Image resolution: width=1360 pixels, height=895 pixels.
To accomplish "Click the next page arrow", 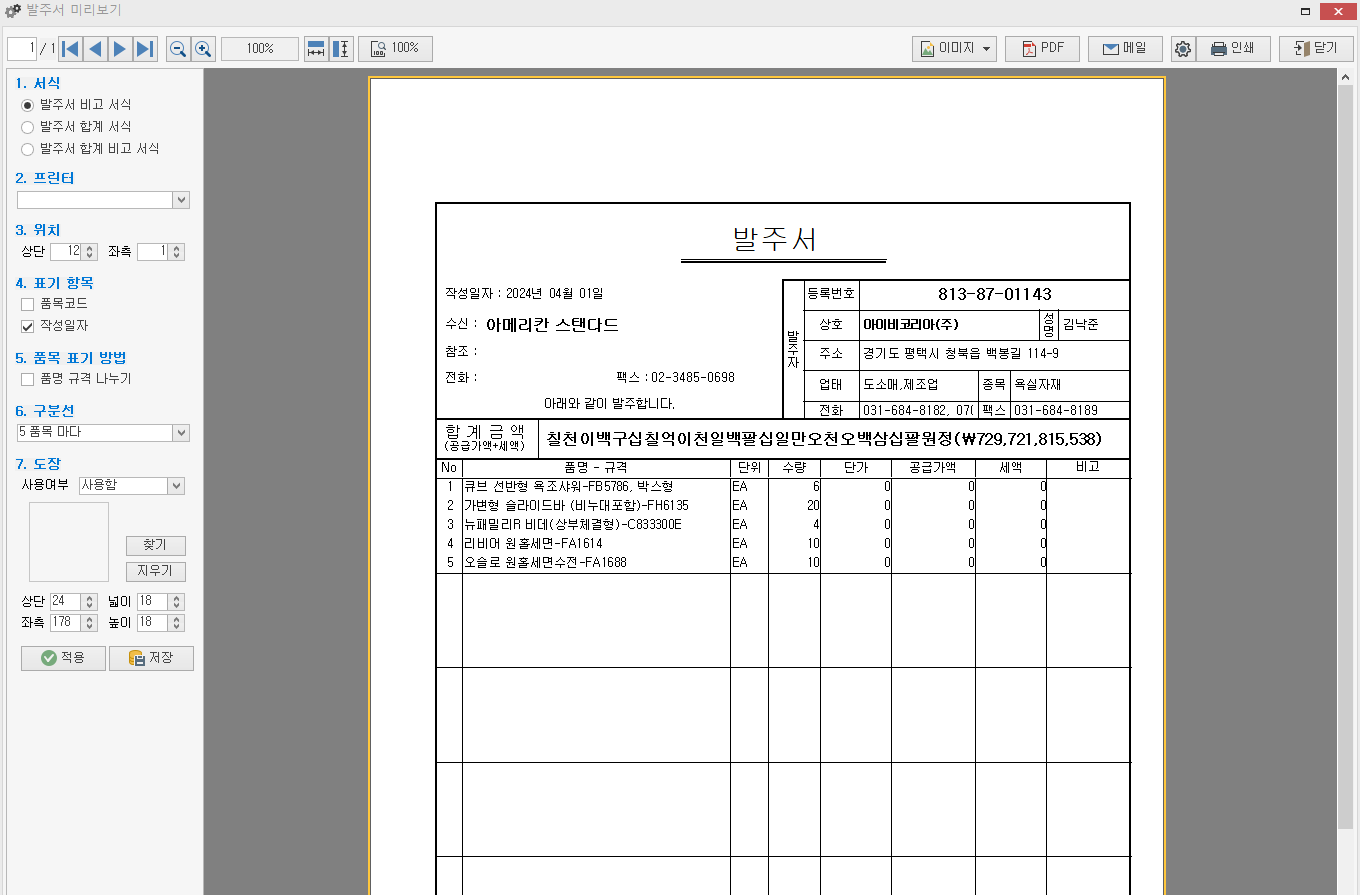I will [x=120, y=49].
